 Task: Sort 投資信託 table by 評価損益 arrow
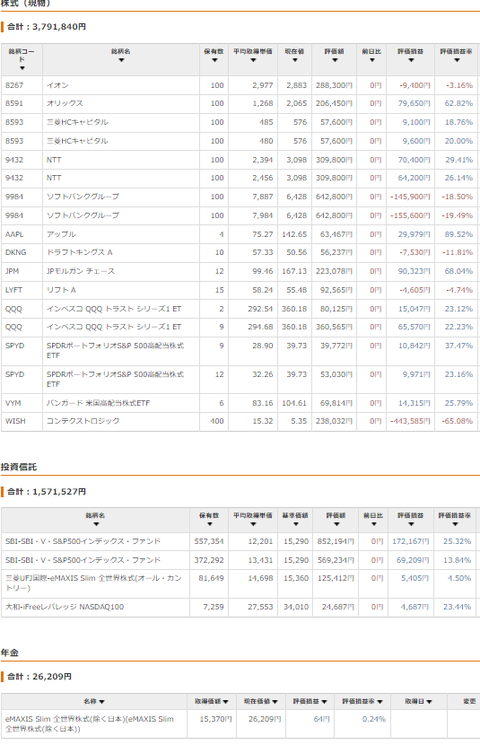[411, 524]
